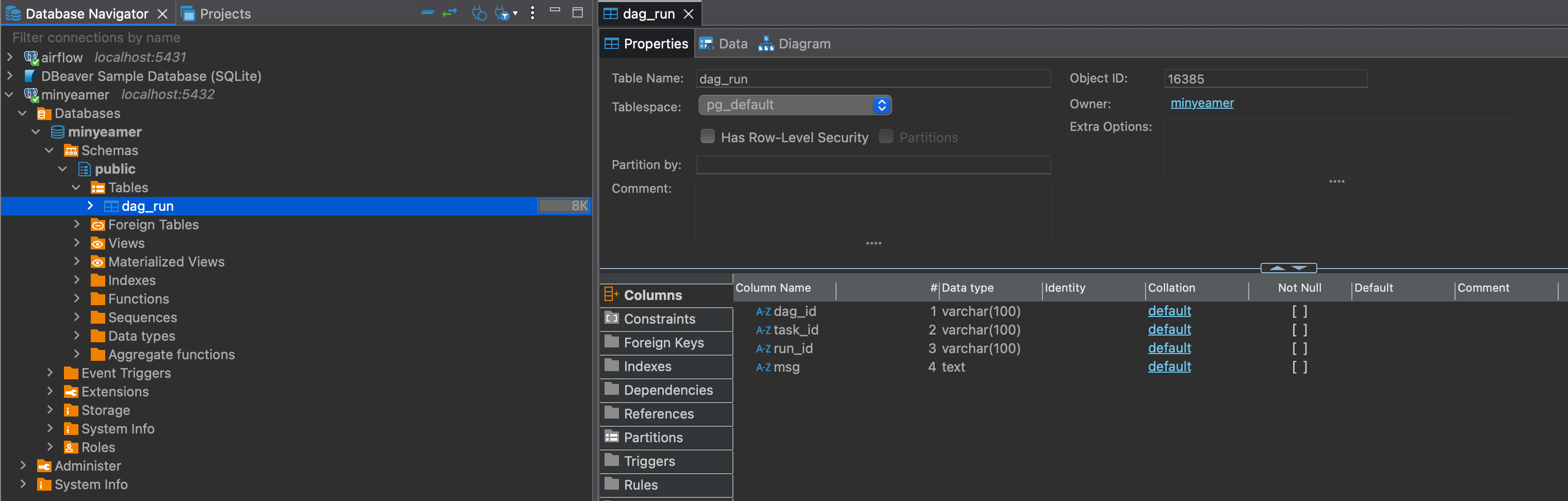Click the Table Name input field

coord(873,78)
